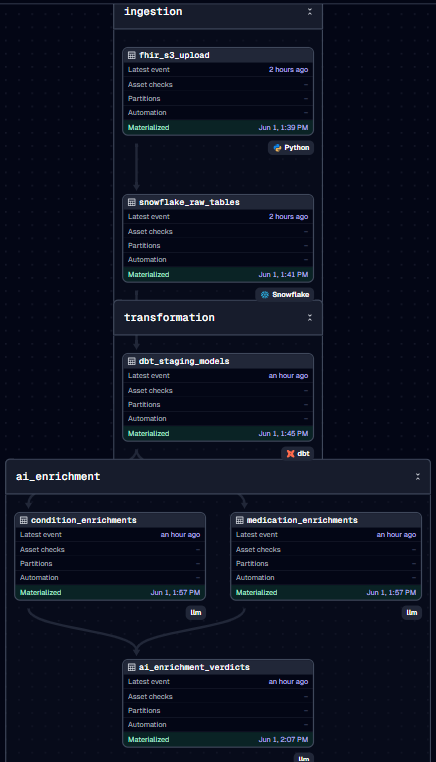Click the llm tag under condition_enrichments

pos(196,612)
